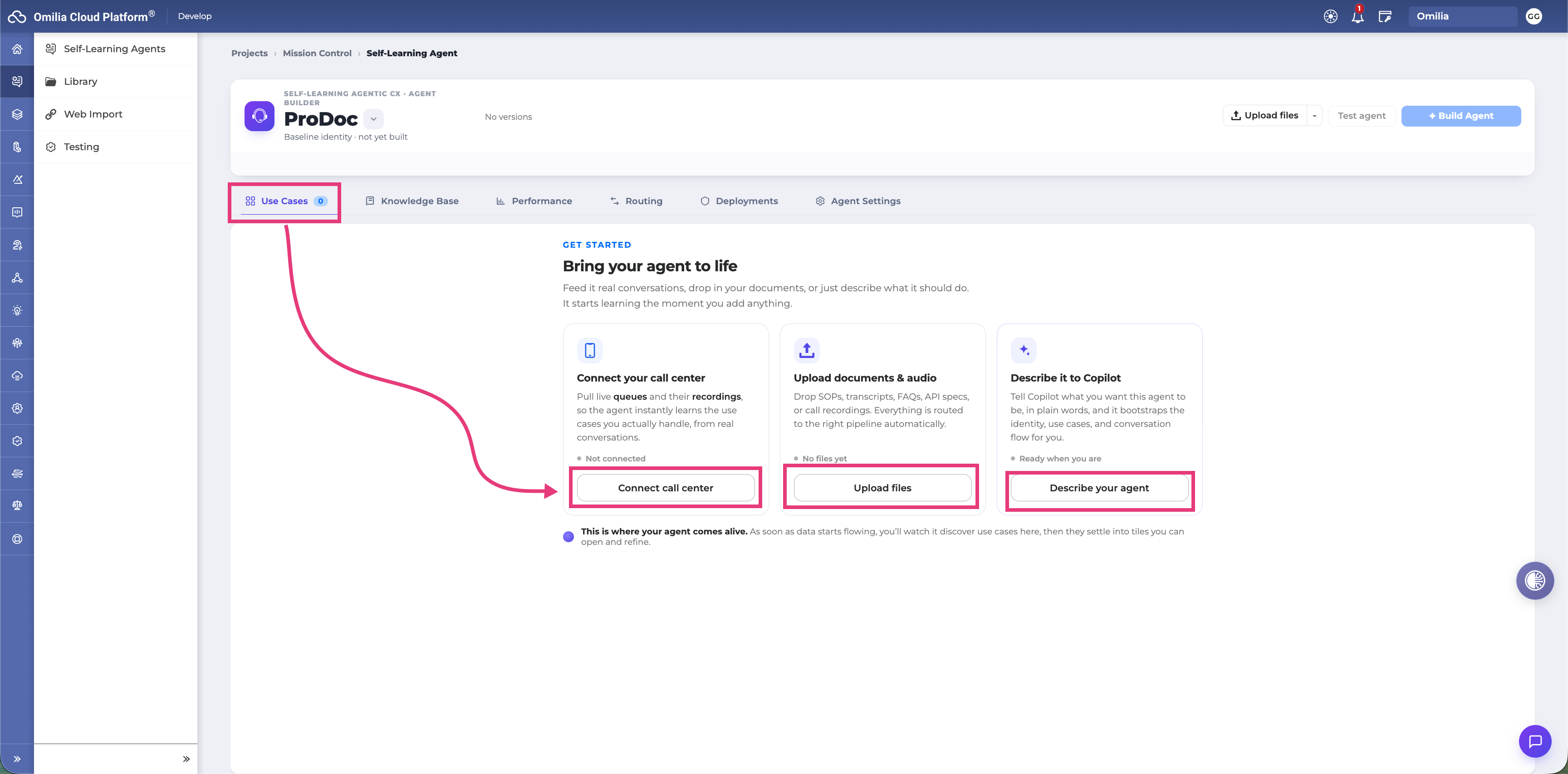1568x774 pixels.
Task: Click the window with key icon
Action: point(1385,16)
